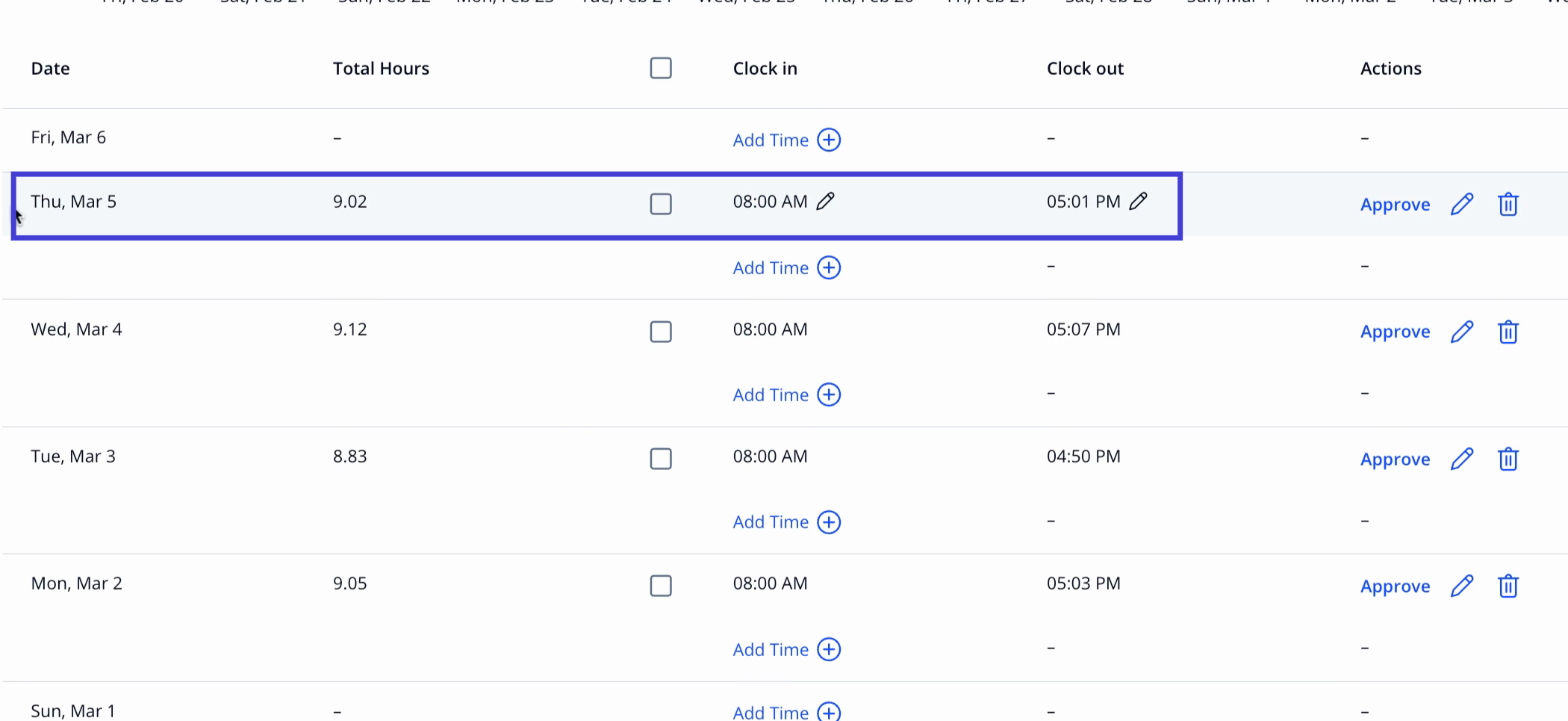Delete the Thu, Mar 5 time entry

[x=1508, y=204]
